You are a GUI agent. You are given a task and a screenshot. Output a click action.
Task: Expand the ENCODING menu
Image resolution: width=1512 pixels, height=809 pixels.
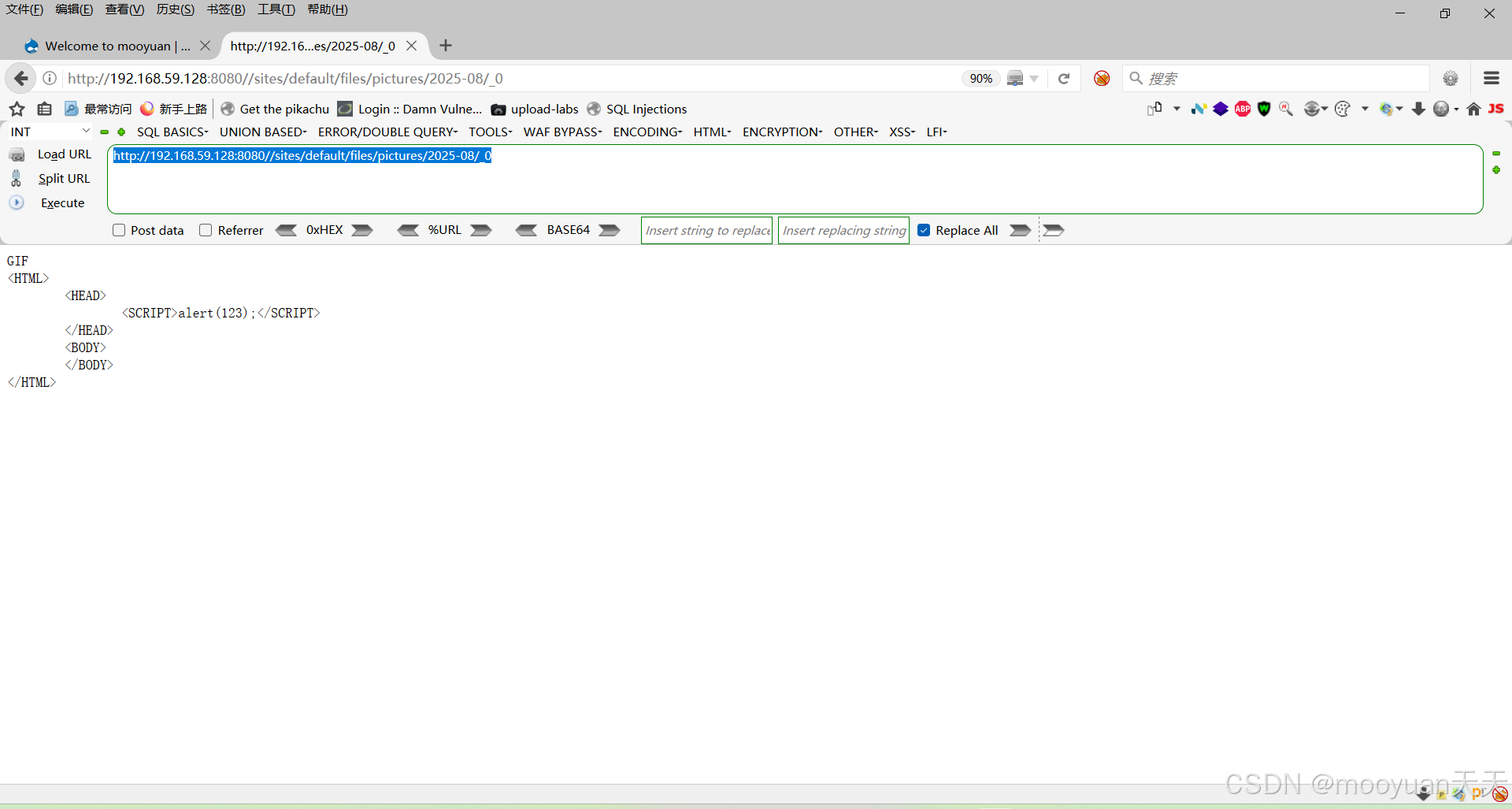pyautogui.click(x=647, y=132)
